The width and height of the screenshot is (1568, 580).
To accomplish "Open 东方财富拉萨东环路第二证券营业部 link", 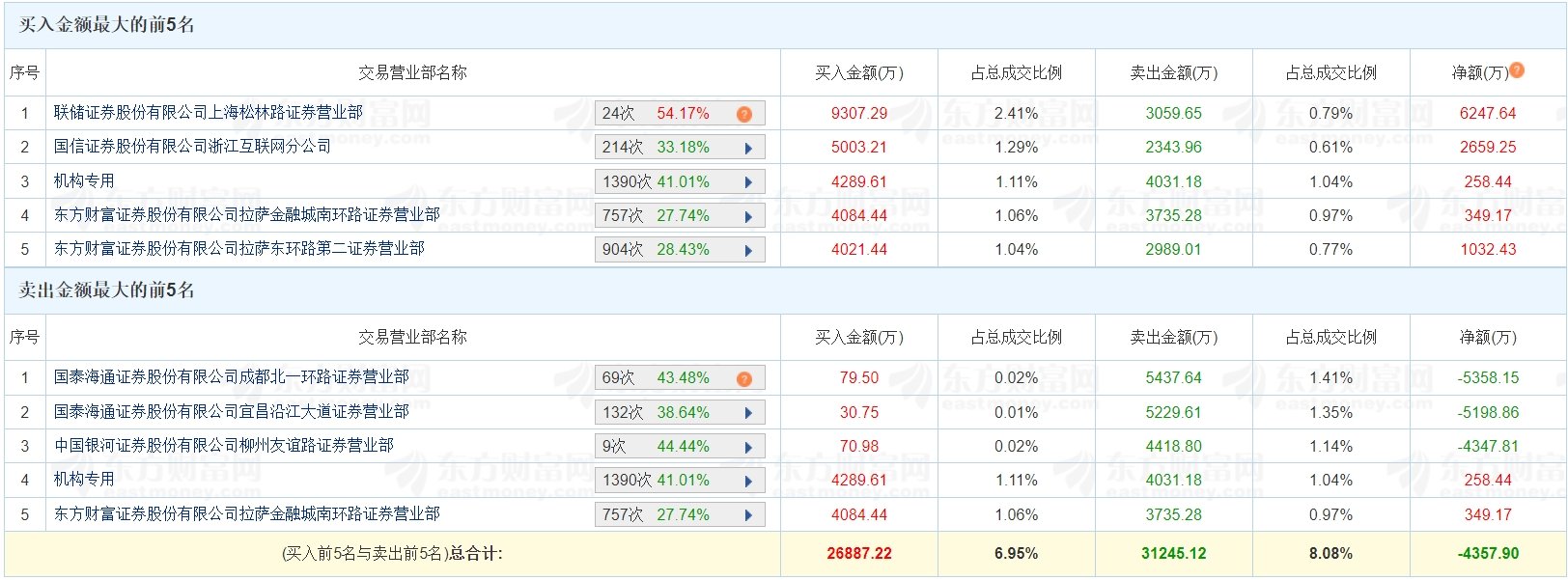I will 239,249.
